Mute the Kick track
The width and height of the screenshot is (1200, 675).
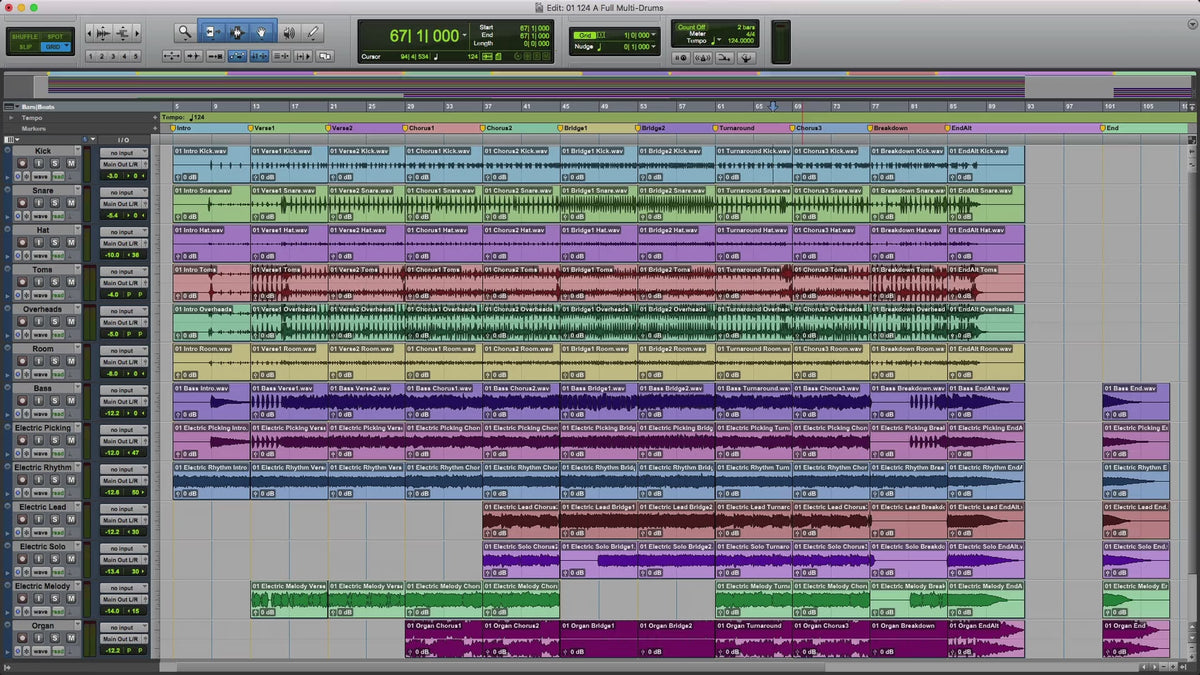(x=70, y=164)
